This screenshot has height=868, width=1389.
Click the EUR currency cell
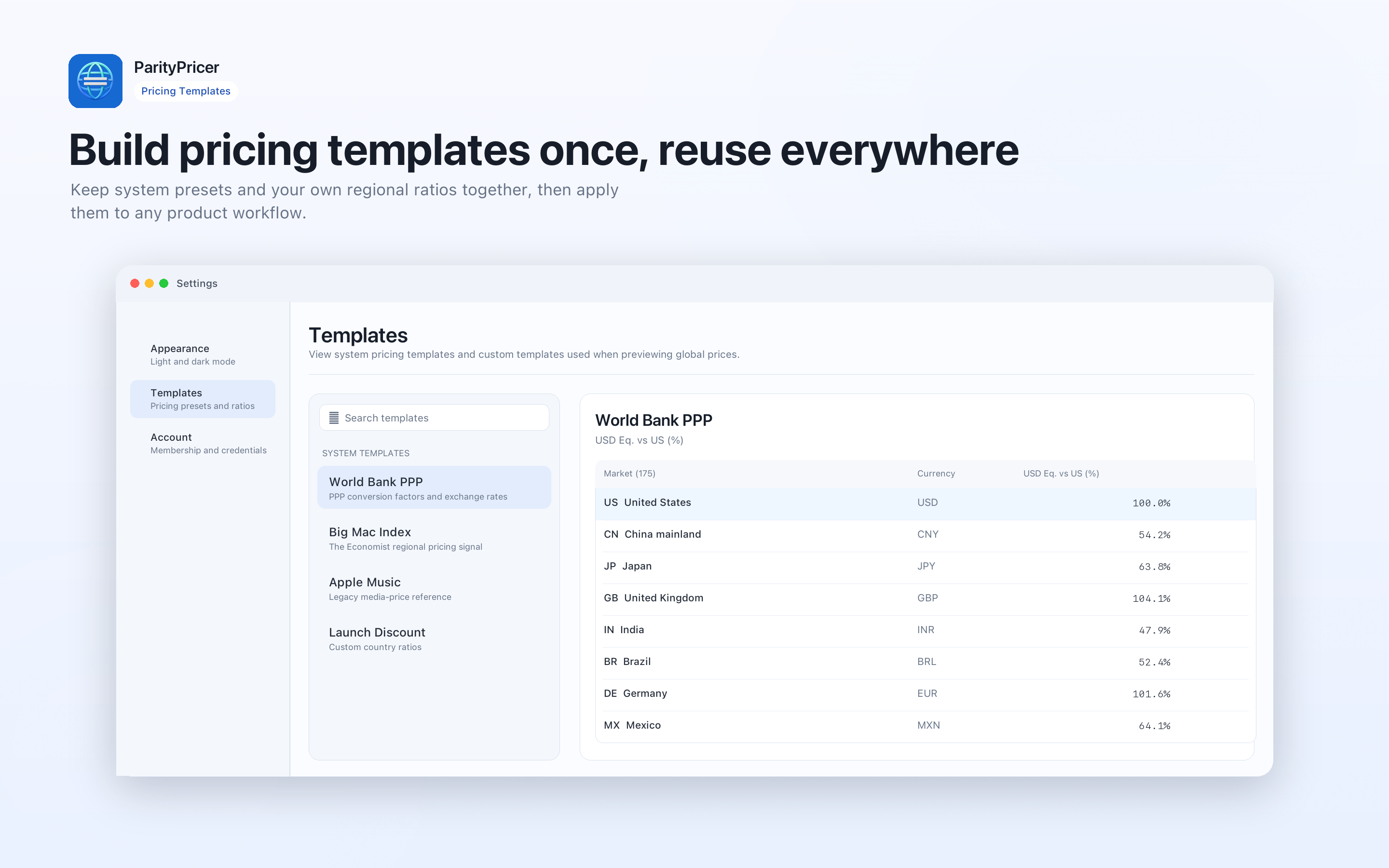927,693
